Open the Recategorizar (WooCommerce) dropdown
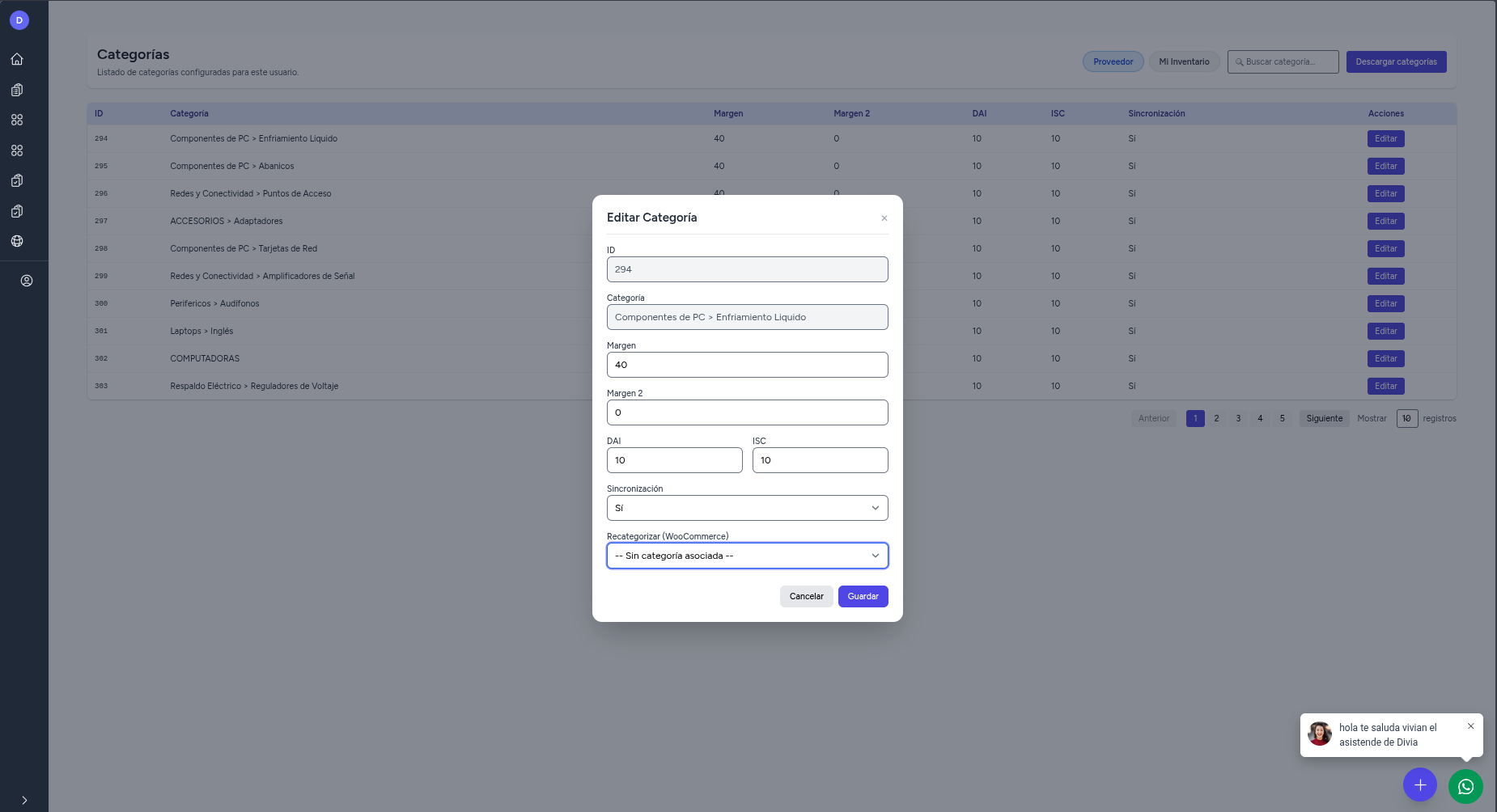 [747, 556]
